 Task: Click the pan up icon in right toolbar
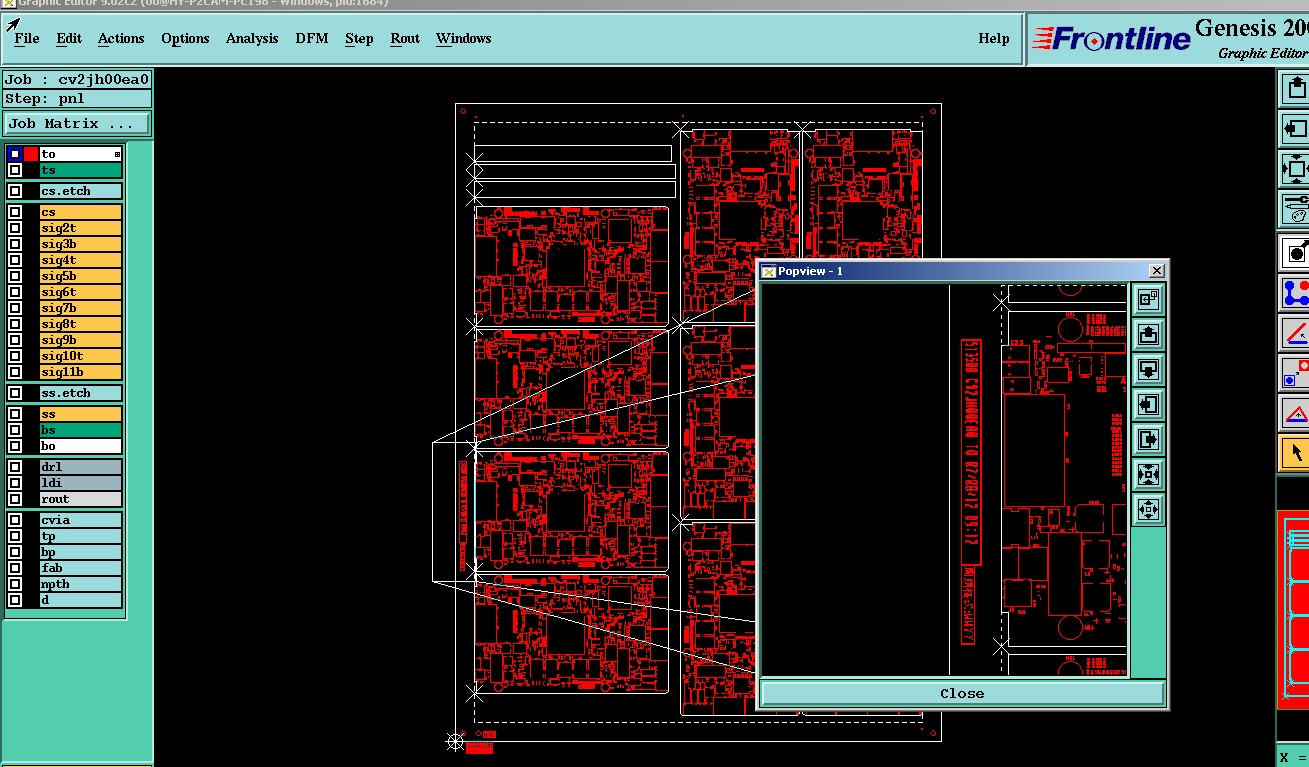click(x=1297, y=89)
